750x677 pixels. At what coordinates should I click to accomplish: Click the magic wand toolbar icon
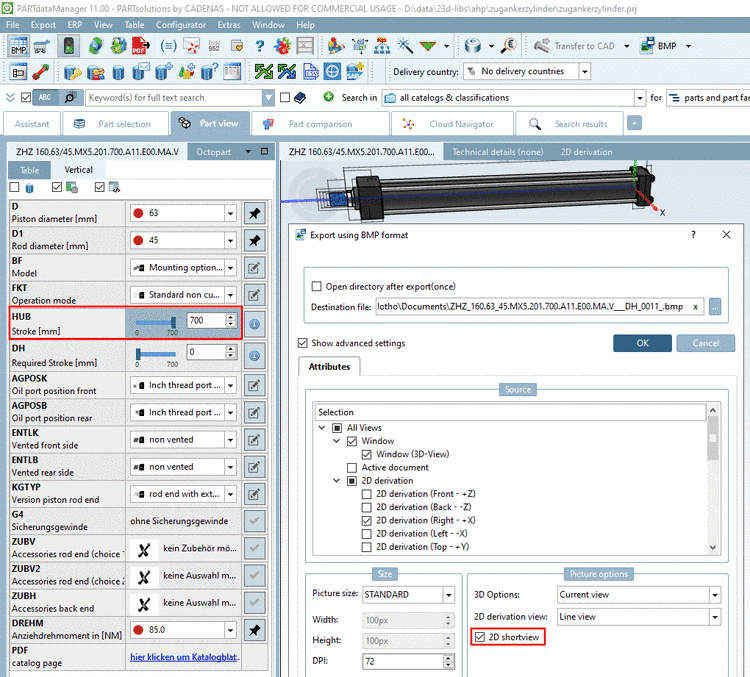coord(405,46)
